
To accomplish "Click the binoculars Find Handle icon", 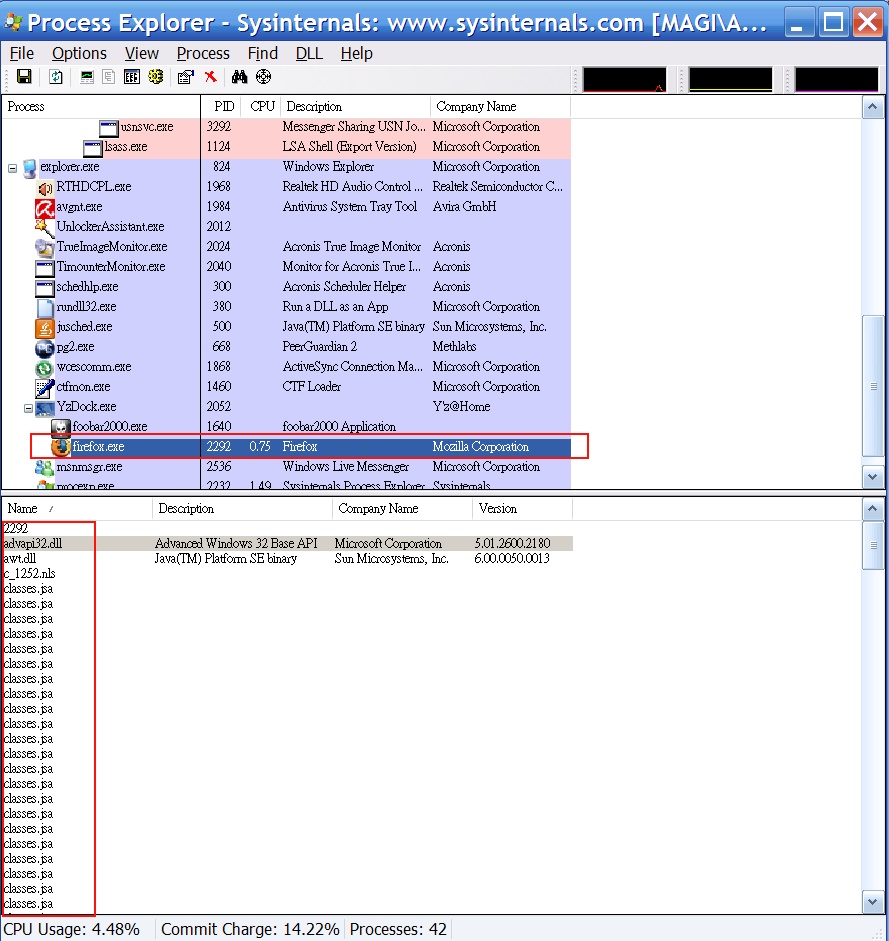I will [240, 77].
